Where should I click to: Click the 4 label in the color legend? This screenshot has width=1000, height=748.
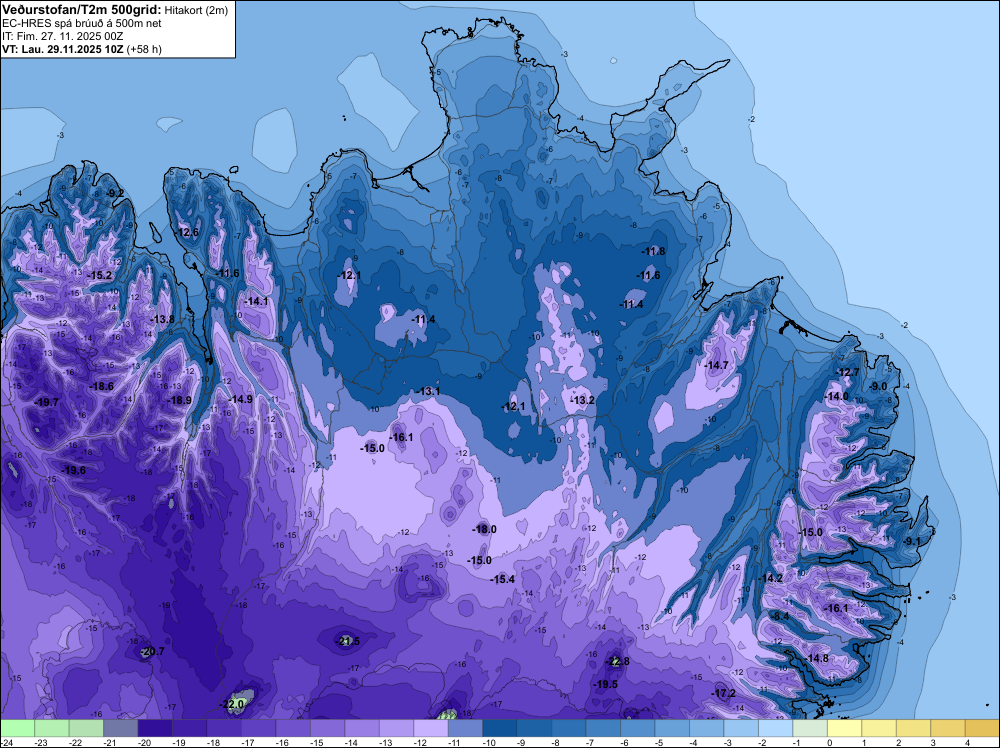[967, 742]
